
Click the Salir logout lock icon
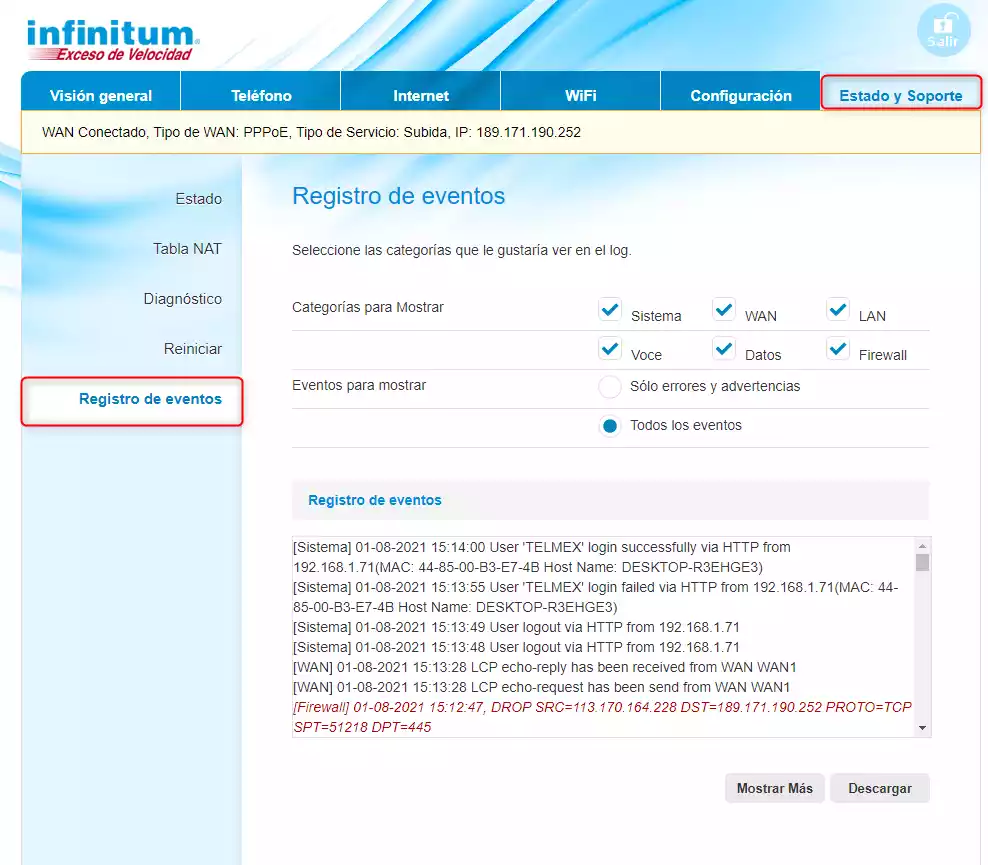point(942,30)
